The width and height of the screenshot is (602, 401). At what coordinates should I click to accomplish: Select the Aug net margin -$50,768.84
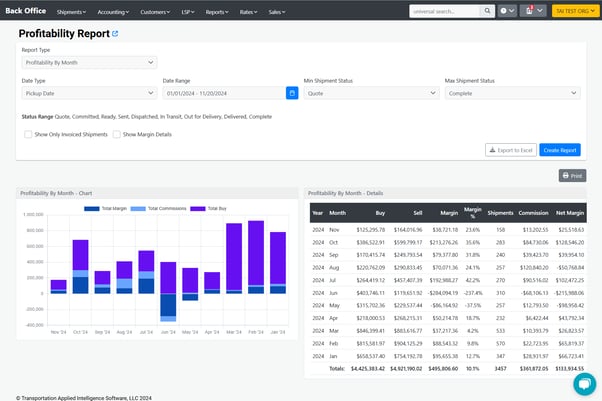[570, 267]
